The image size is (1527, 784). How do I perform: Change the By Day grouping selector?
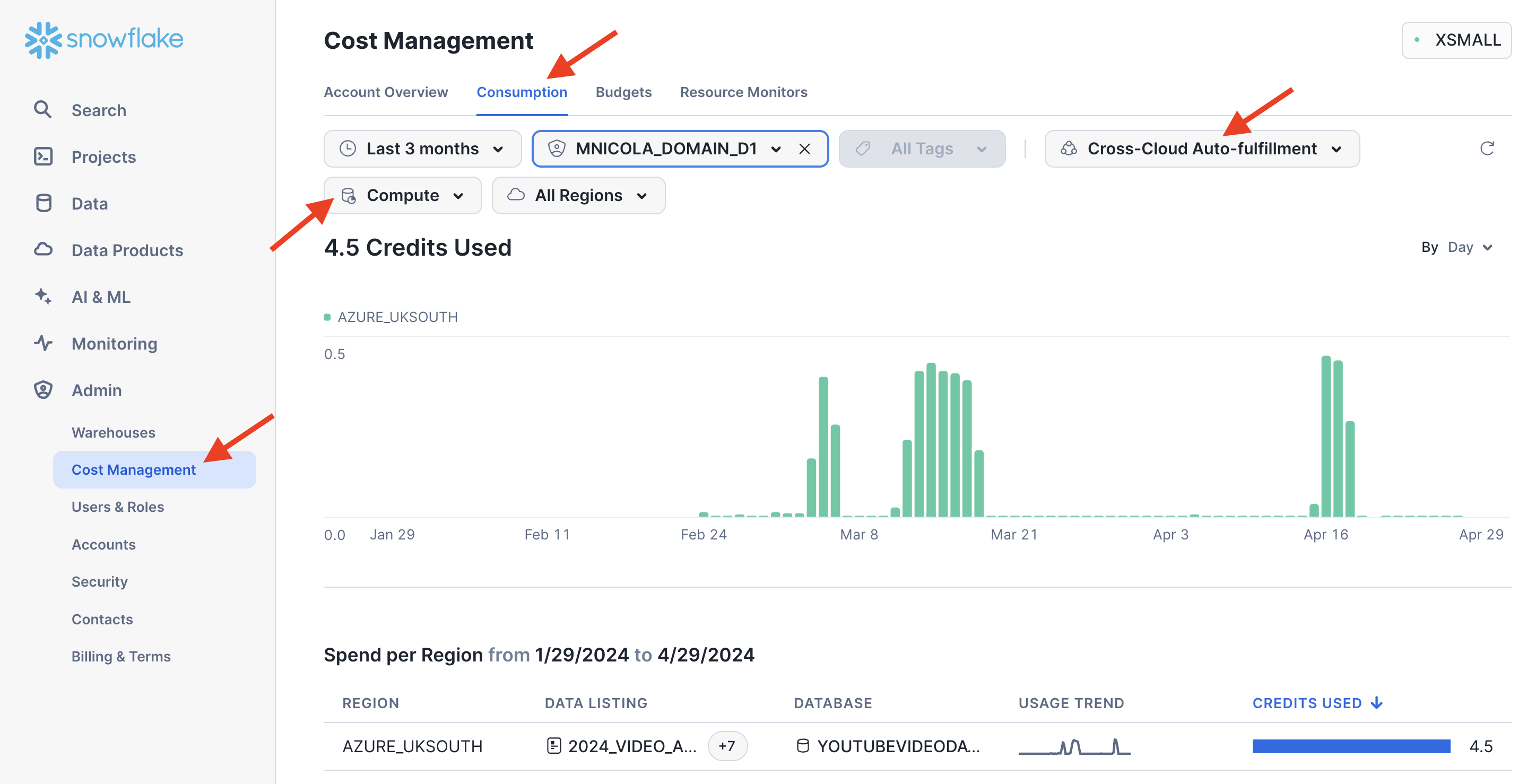pos(1469,247)
